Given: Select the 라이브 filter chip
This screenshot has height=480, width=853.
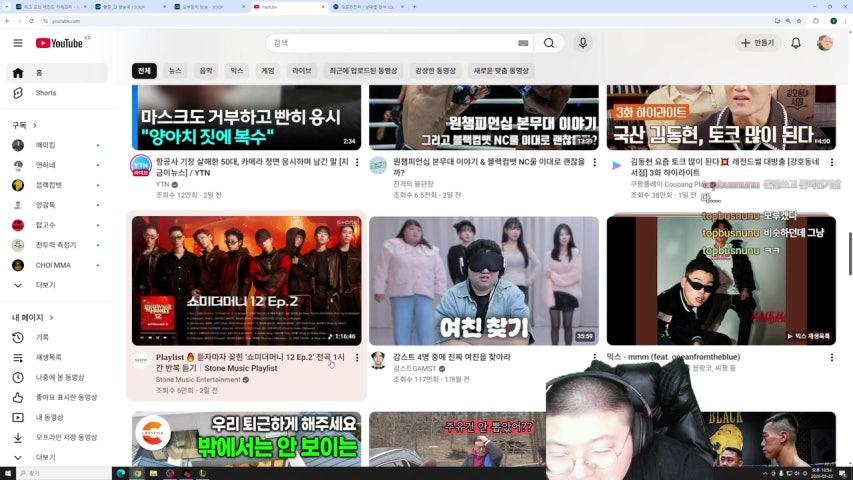Looking at the screenshot, I should 302,71.
